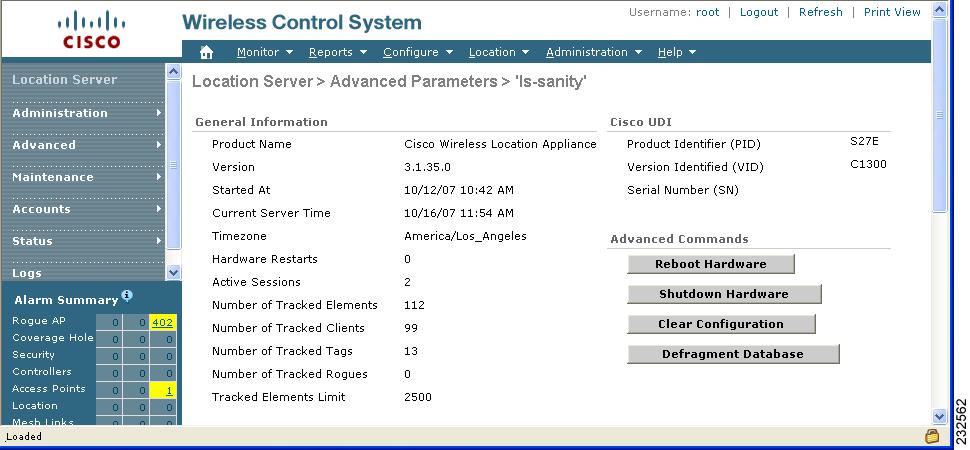Open the Monitor menu

(x=265, y=53)
